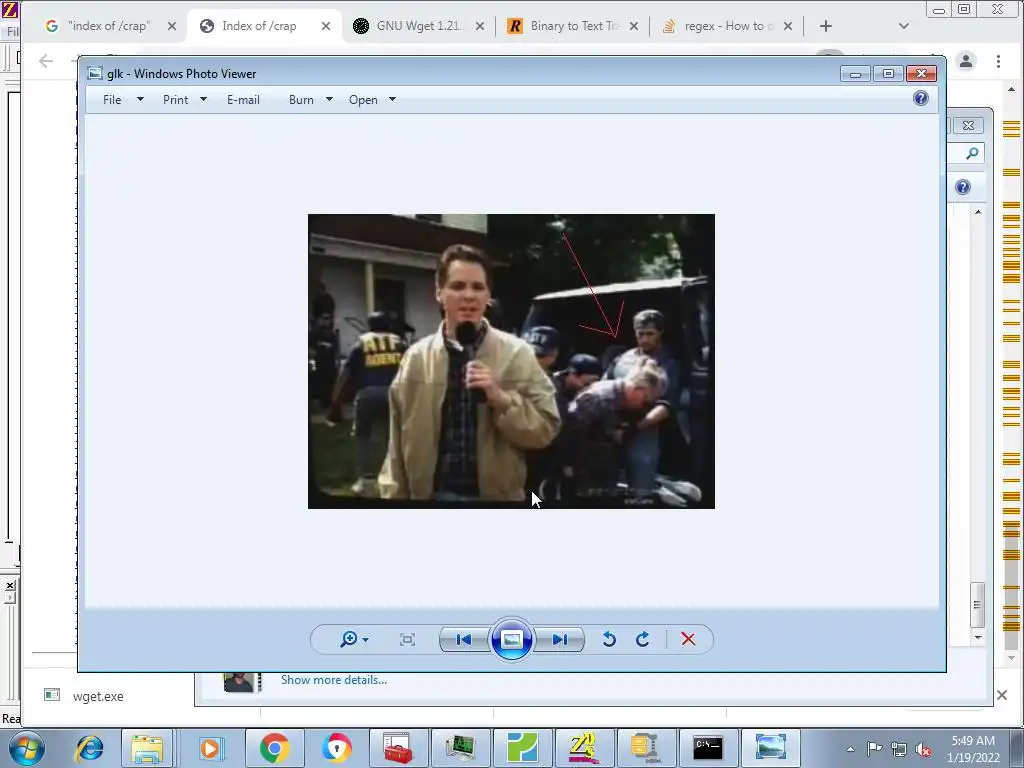
Task: Open the yellow Z taskbar application
Action: pyautogui.click(x=583, y=748)
